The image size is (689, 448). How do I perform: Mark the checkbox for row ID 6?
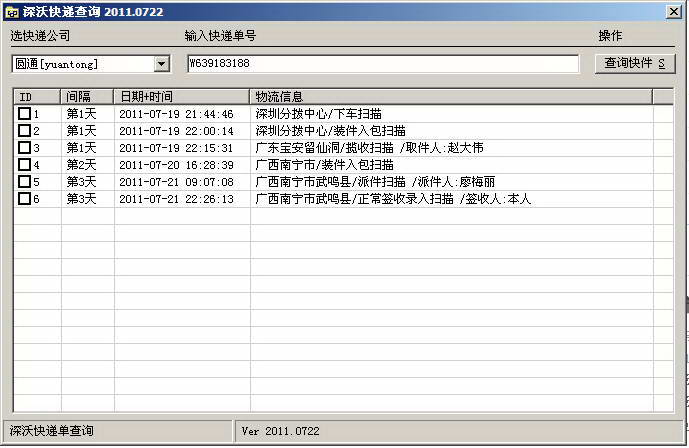[x=25, y=199]
